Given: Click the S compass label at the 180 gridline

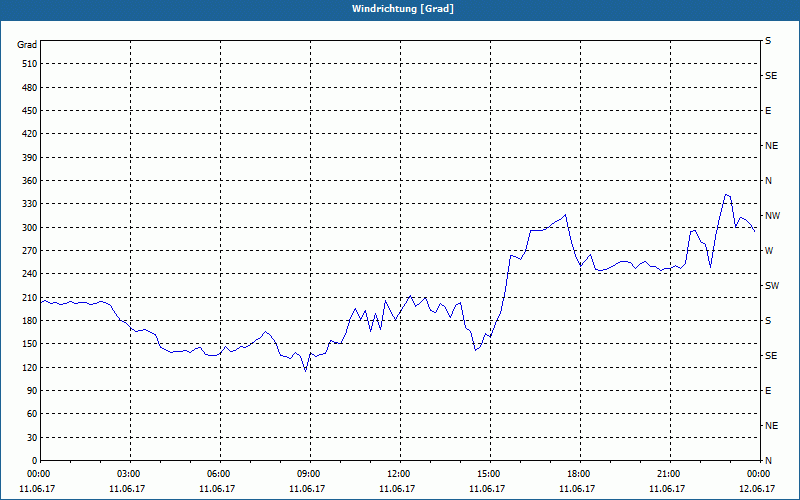Looking at the screenshot, I should 768,321.
